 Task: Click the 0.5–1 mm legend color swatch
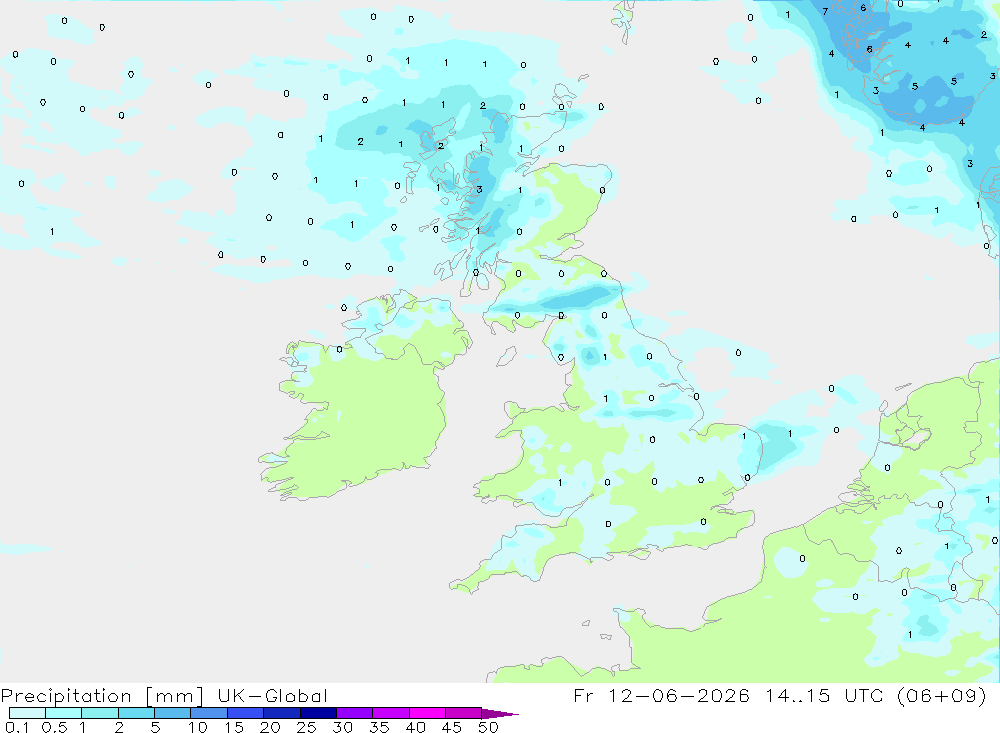click(x=63, y=713)
